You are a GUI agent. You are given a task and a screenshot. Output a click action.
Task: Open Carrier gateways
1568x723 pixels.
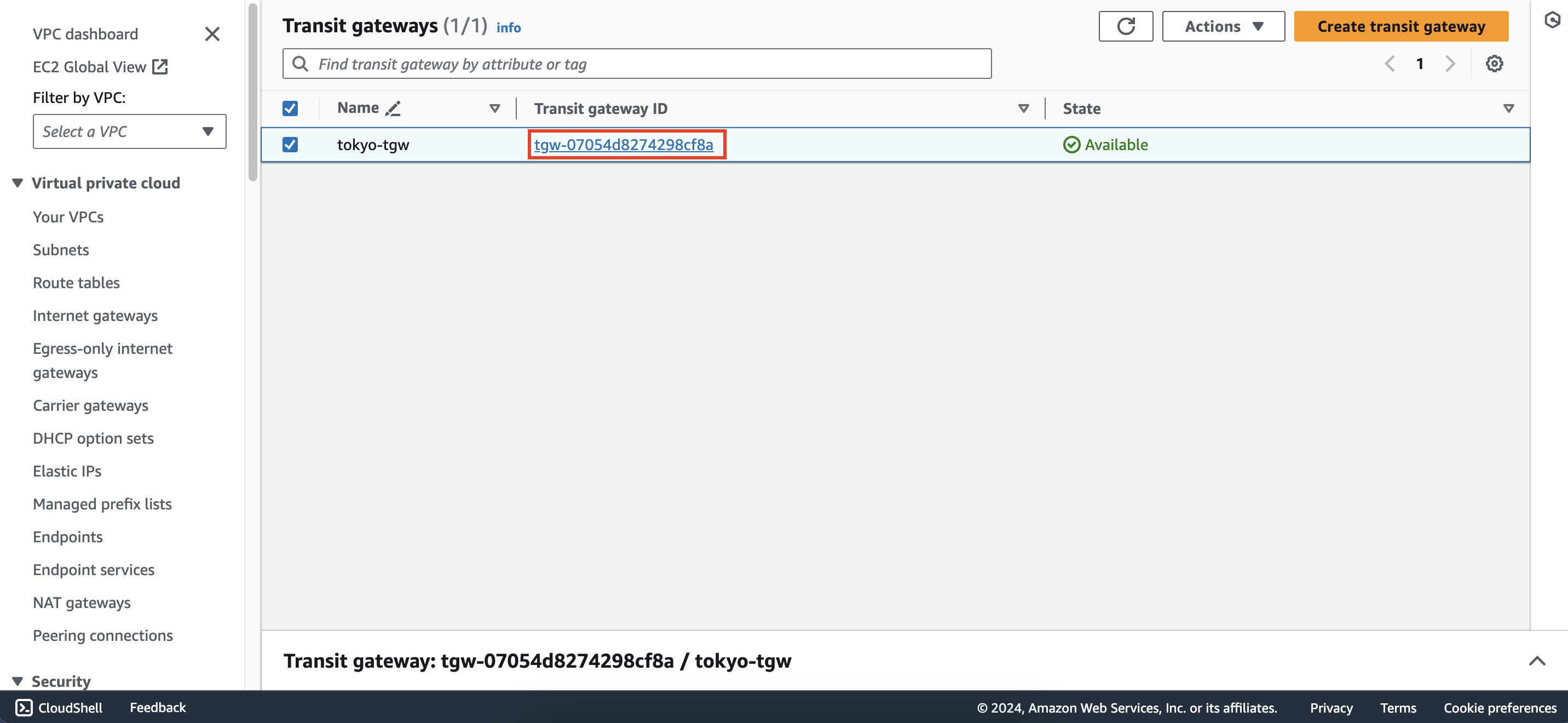91,406
